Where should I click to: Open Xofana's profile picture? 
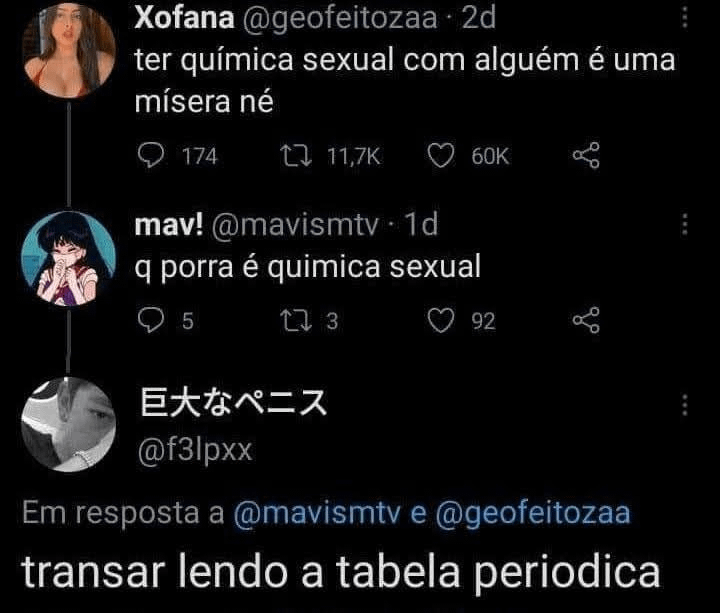69,50
